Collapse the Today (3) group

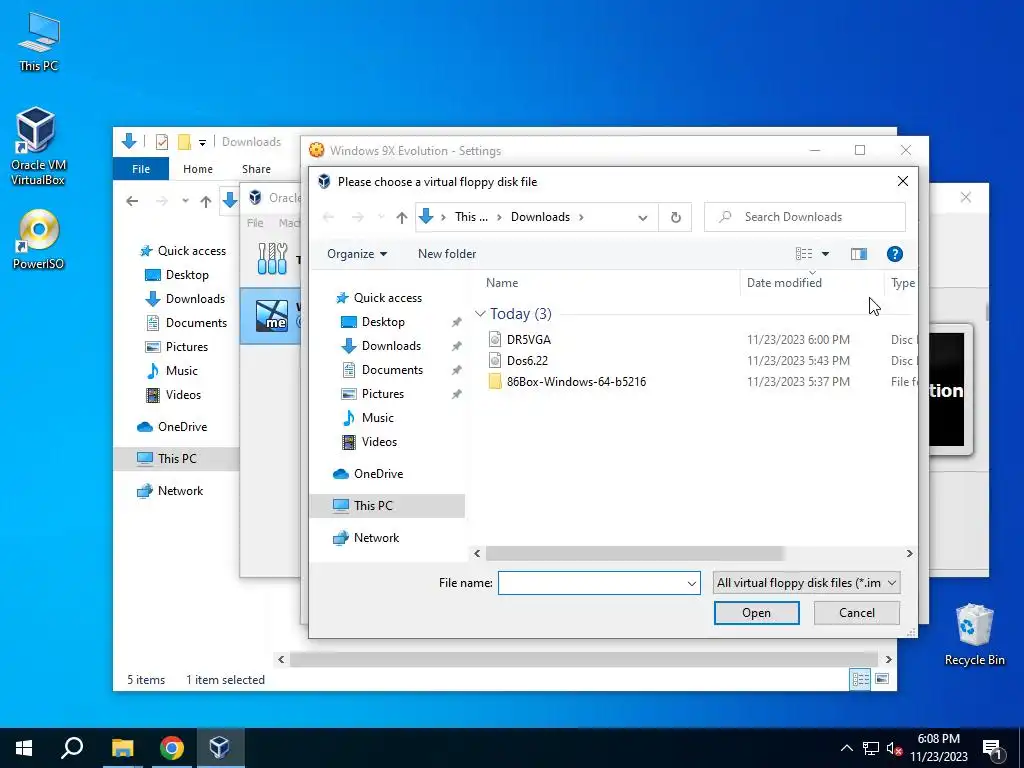click(x=480, y=314)
